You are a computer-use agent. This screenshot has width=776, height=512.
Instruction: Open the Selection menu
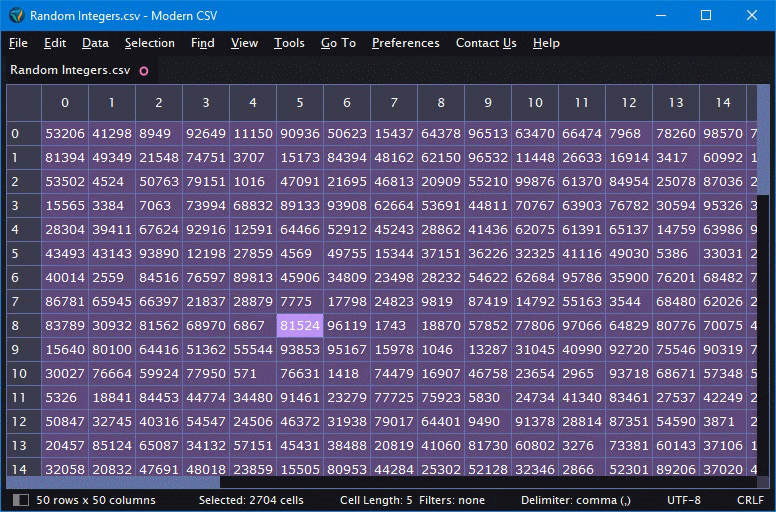[x=149, y=43]
